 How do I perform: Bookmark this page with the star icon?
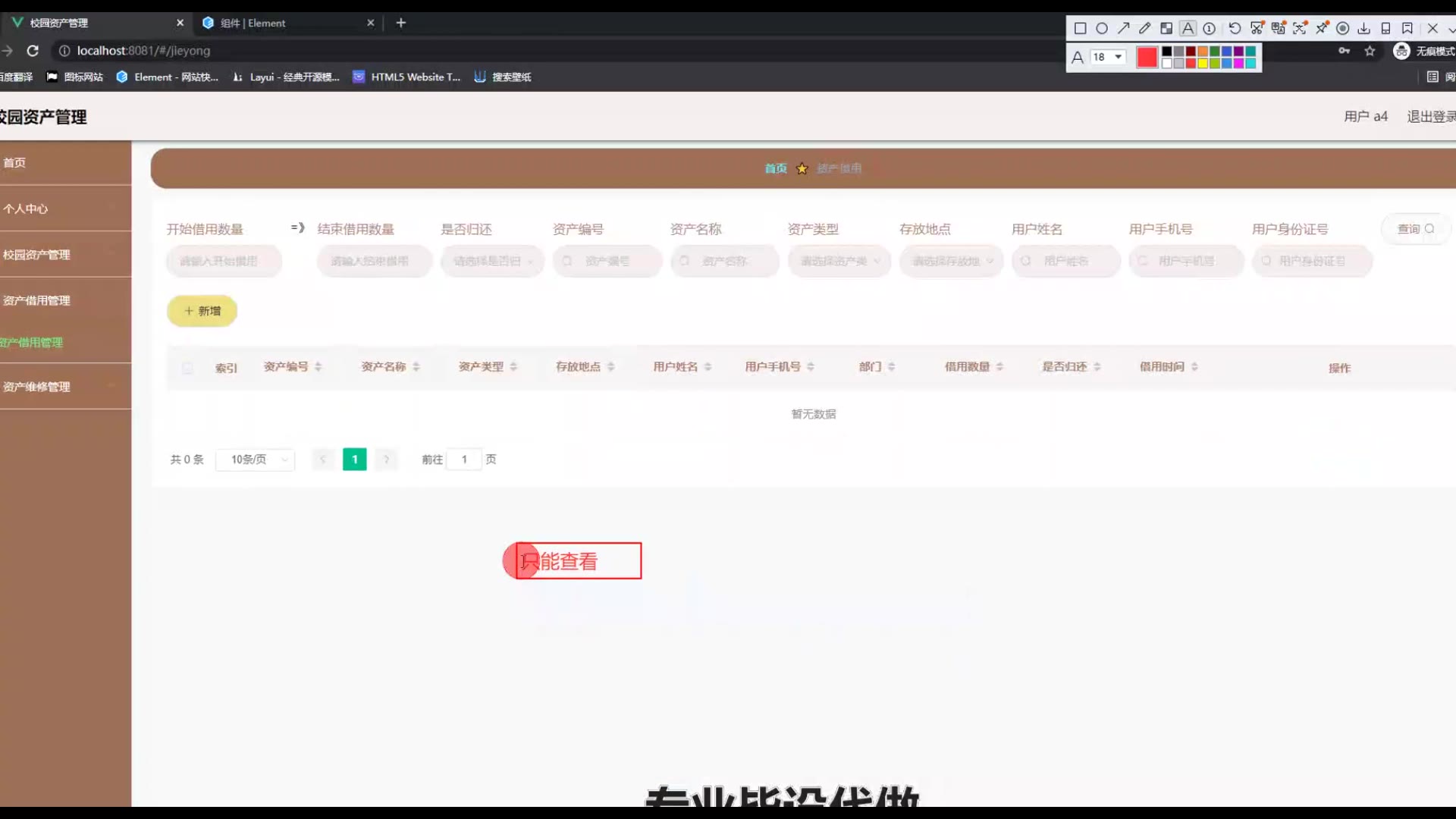click(x=1370, y=51)
